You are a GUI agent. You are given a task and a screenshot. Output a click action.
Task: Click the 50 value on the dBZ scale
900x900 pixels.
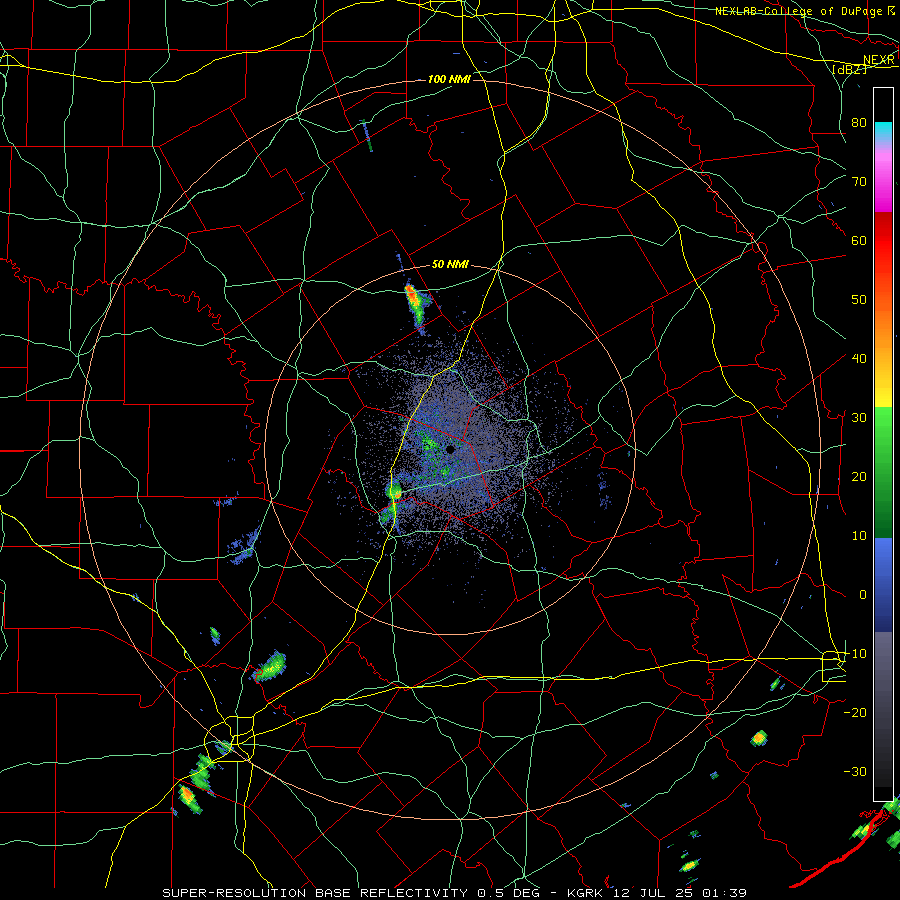[x=859, y=300]
